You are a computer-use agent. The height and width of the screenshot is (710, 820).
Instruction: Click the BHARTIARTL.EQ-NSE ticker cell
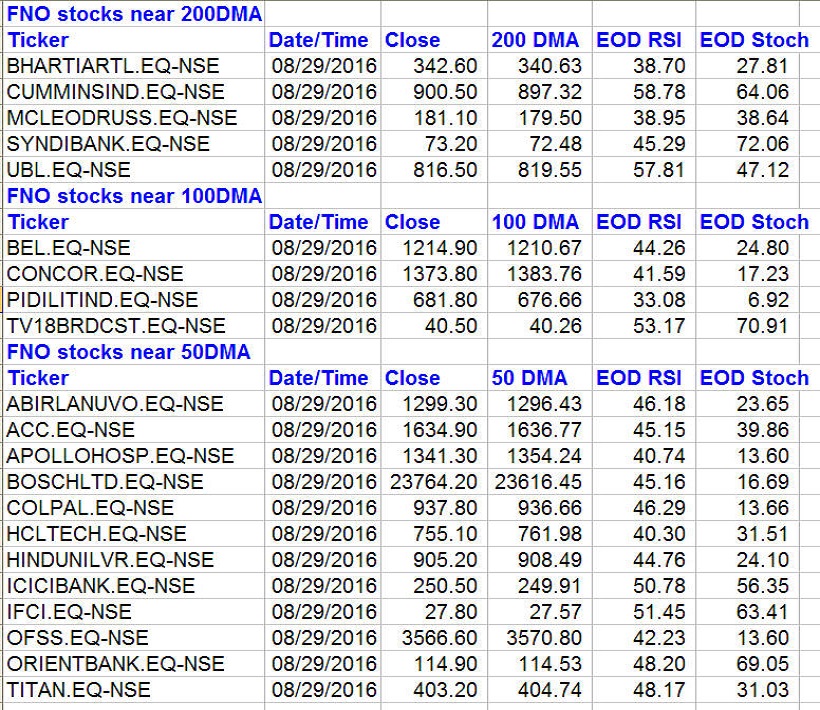point(115,66)
